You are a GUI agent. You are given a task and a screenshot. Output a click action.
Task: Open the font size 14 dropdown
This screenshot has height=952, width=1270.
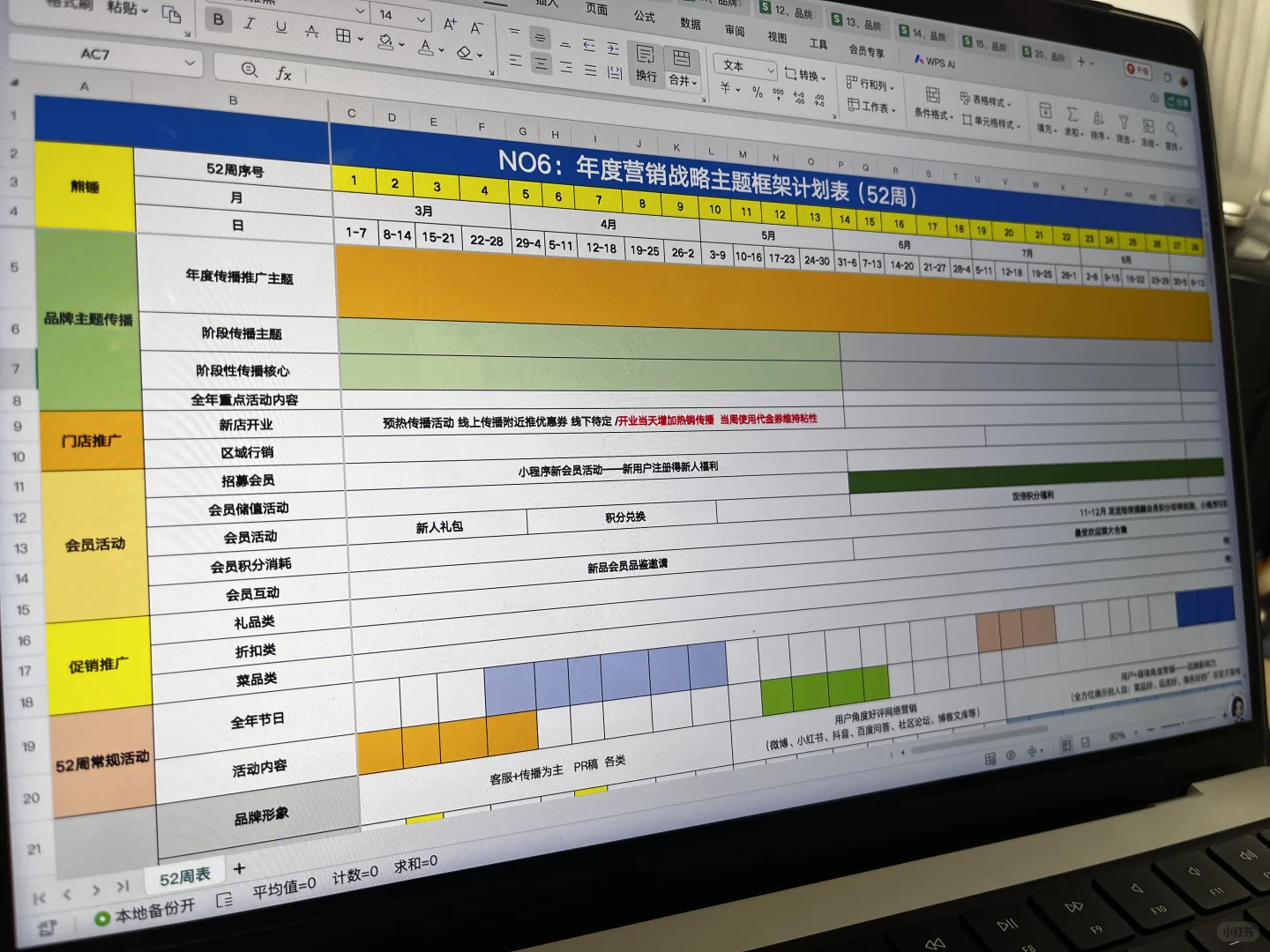[422, 19]
